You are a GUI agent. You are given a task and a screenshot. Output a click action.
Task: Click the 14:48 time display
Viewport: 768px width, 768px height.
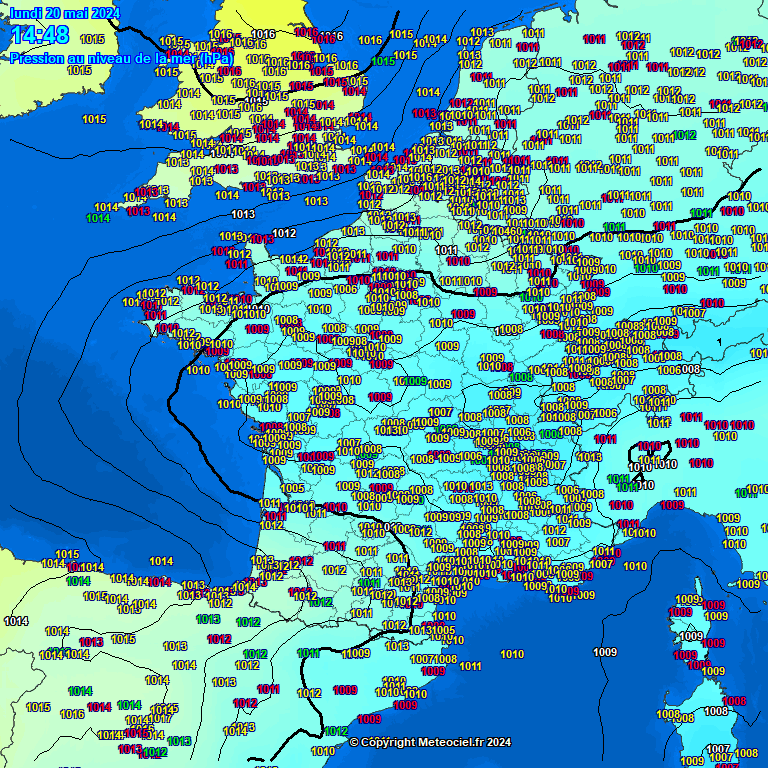[40, 35]
